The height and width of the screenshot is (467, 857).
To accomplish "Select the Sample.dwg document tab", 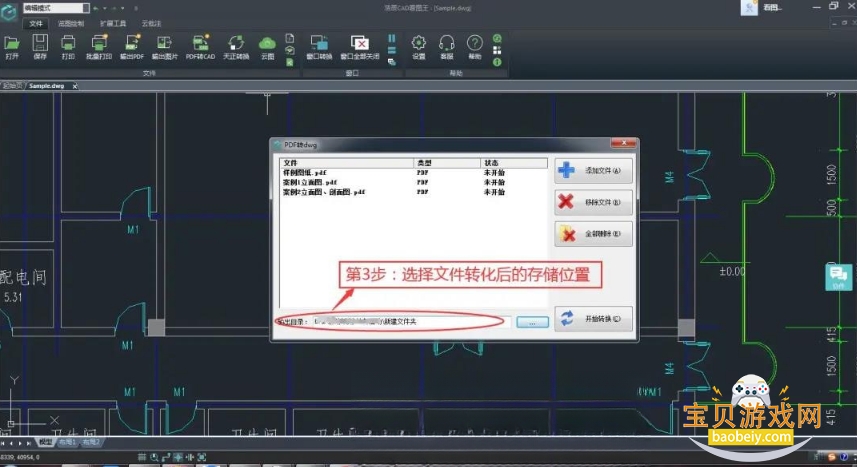I will pos(46,86).
